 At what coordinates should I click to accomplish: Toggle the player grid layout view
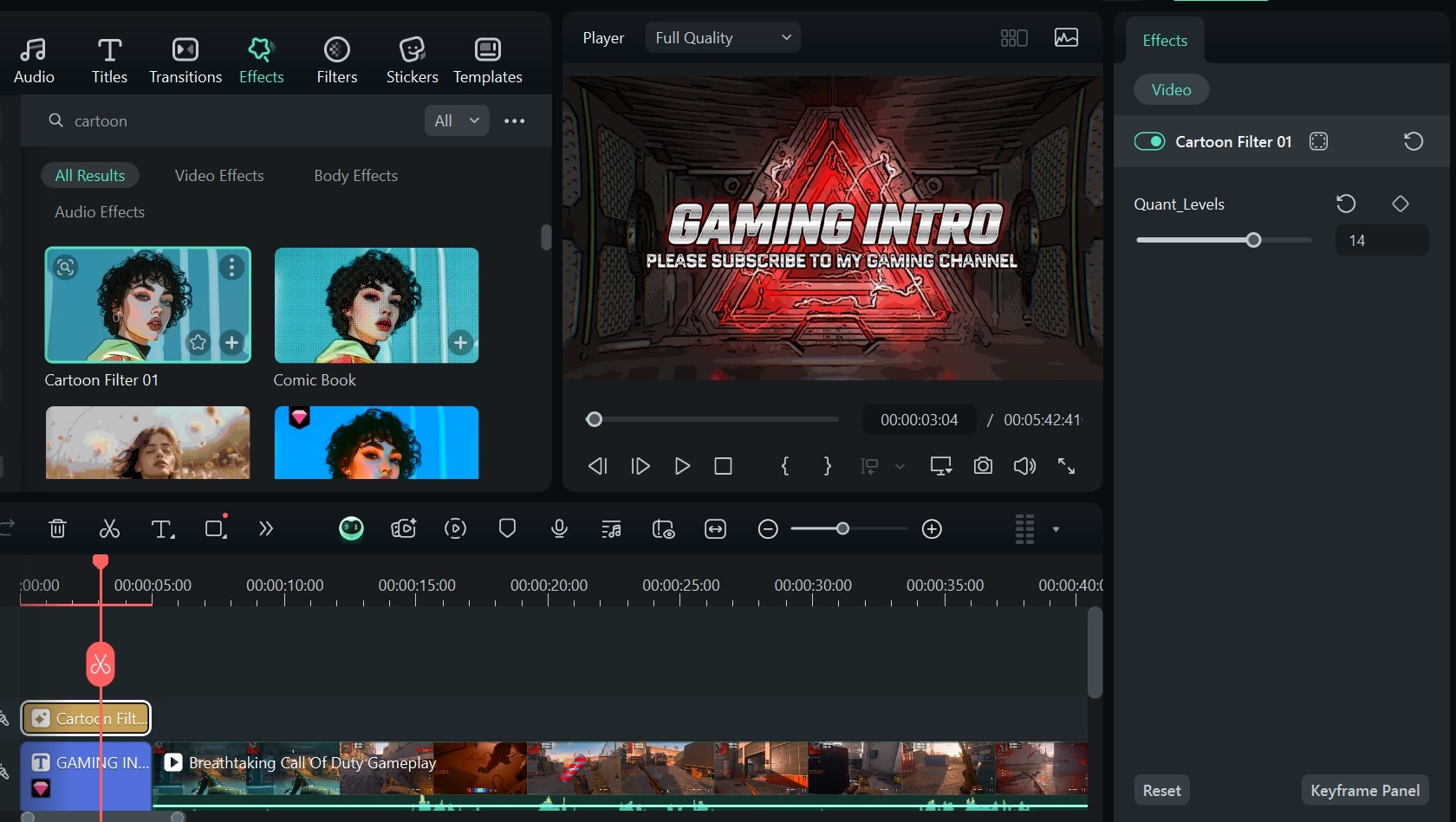pos(1014,37)
